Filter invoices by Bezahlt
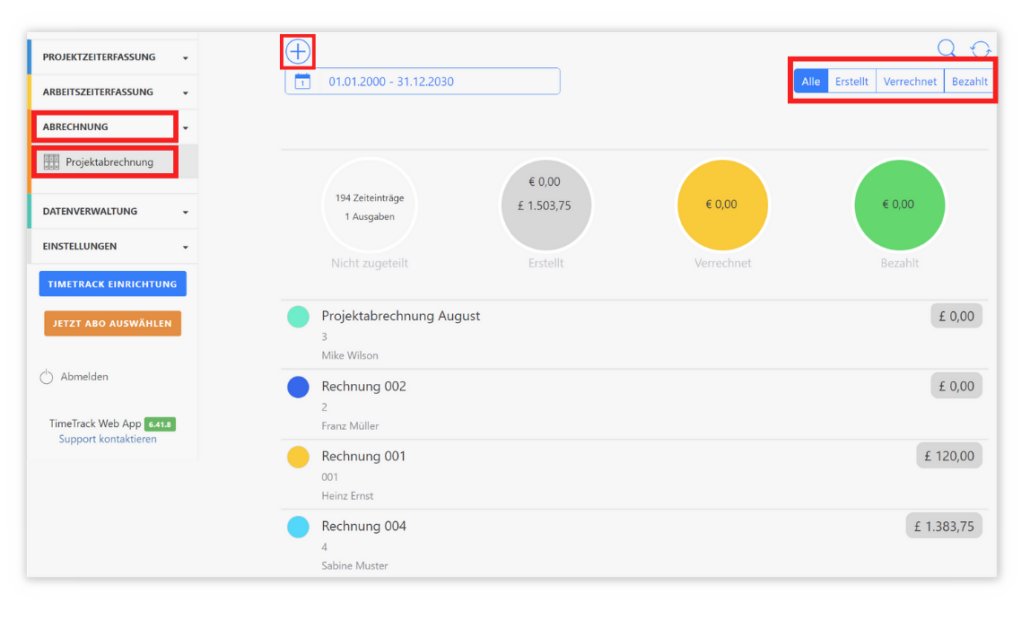 (x=969, y=82)
